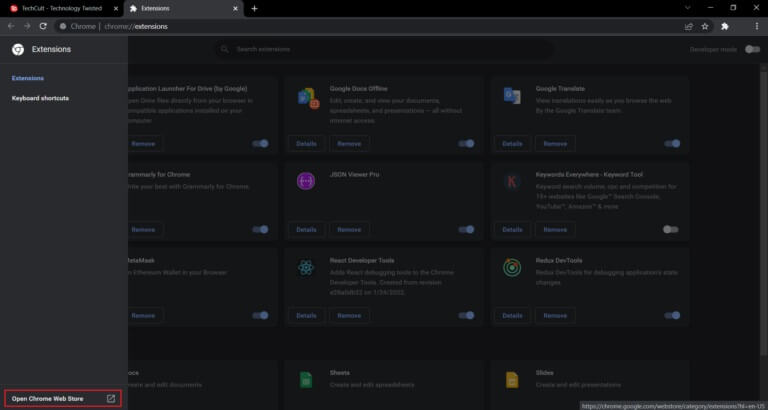Open Chrome Web Store link
This screenshot has width=768, height=410.
(x=63, y=399)
